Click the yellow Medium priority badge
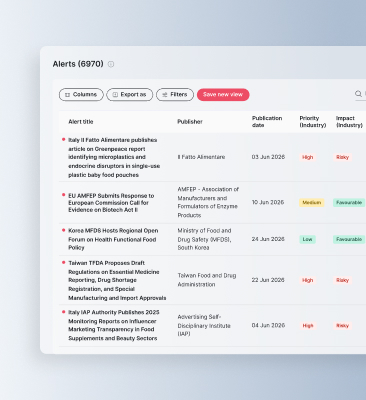The width and height of the screenshot is (366, 400). (x=311, y=203)
